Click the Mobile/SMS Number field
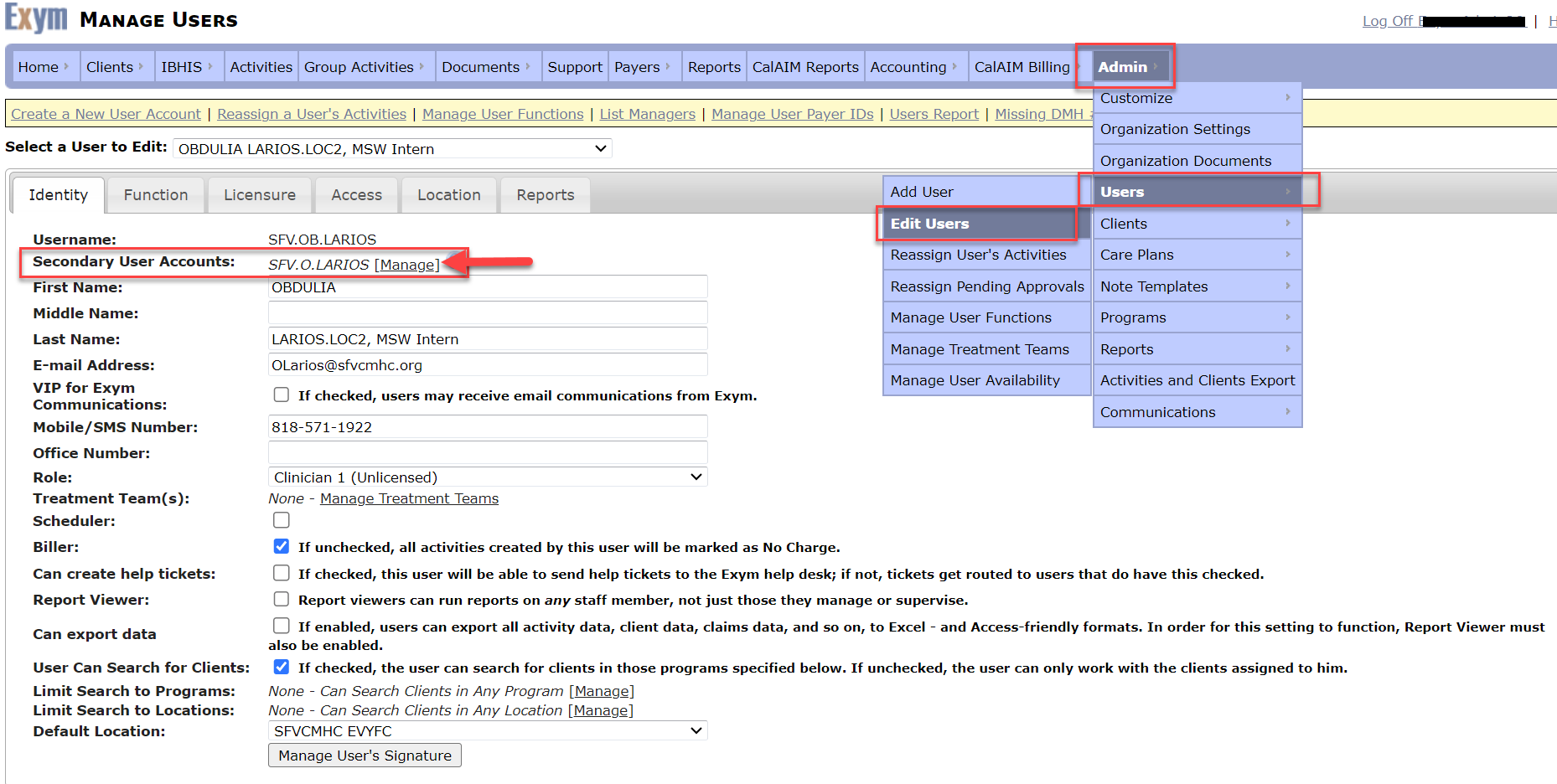Screen dimensions: 1557x784 pyautogui.click(x=488, y=427)
